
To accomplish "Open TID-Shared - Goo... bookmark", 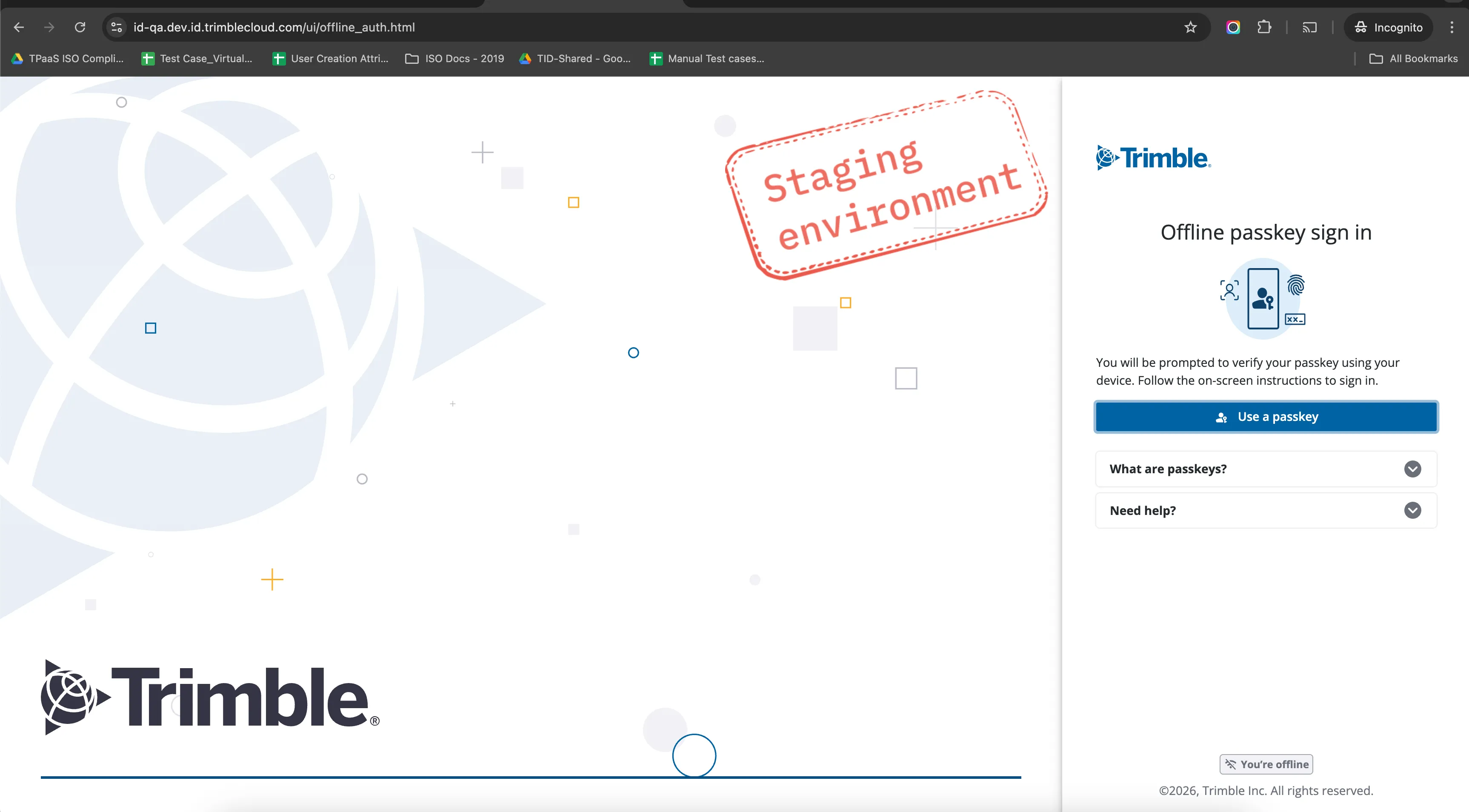I will pos(575,59).
